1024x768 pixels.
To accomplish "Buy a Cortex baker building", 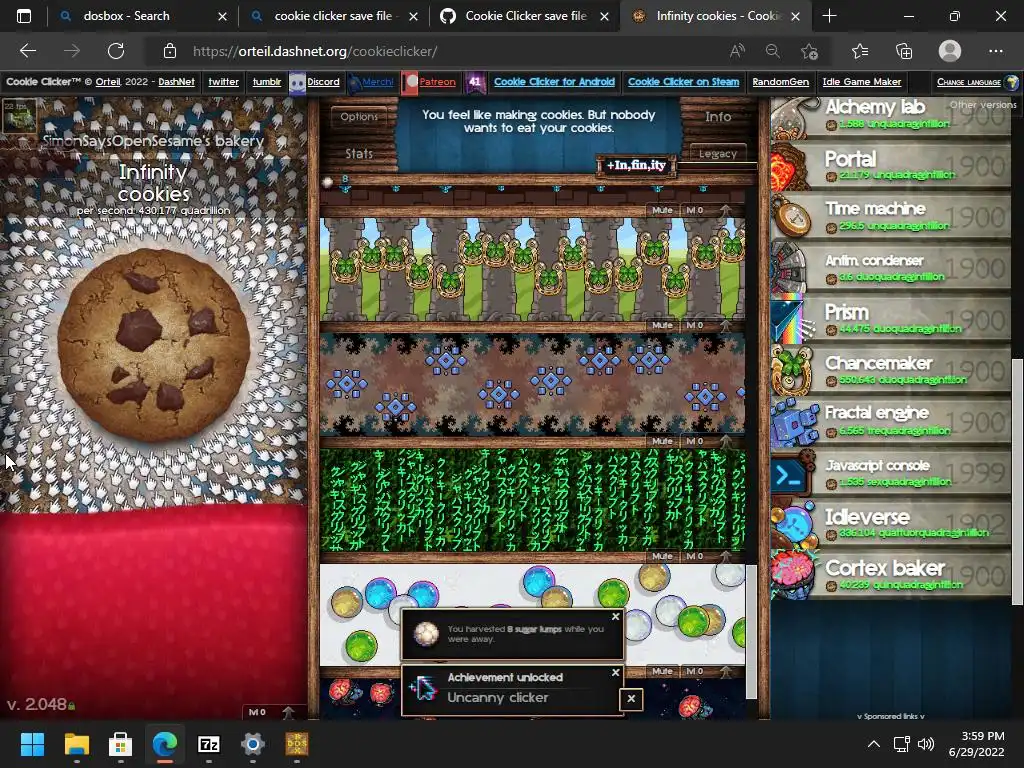I will click(x=891, y=574).
